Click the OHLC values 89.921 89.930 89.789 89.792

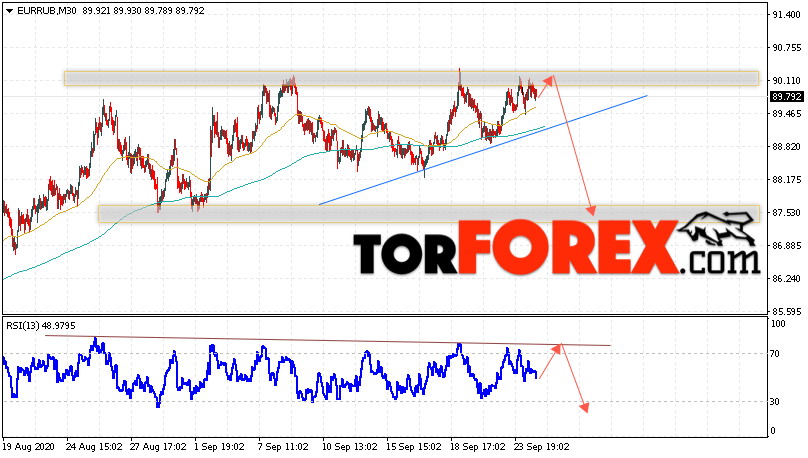click(143, 11)
